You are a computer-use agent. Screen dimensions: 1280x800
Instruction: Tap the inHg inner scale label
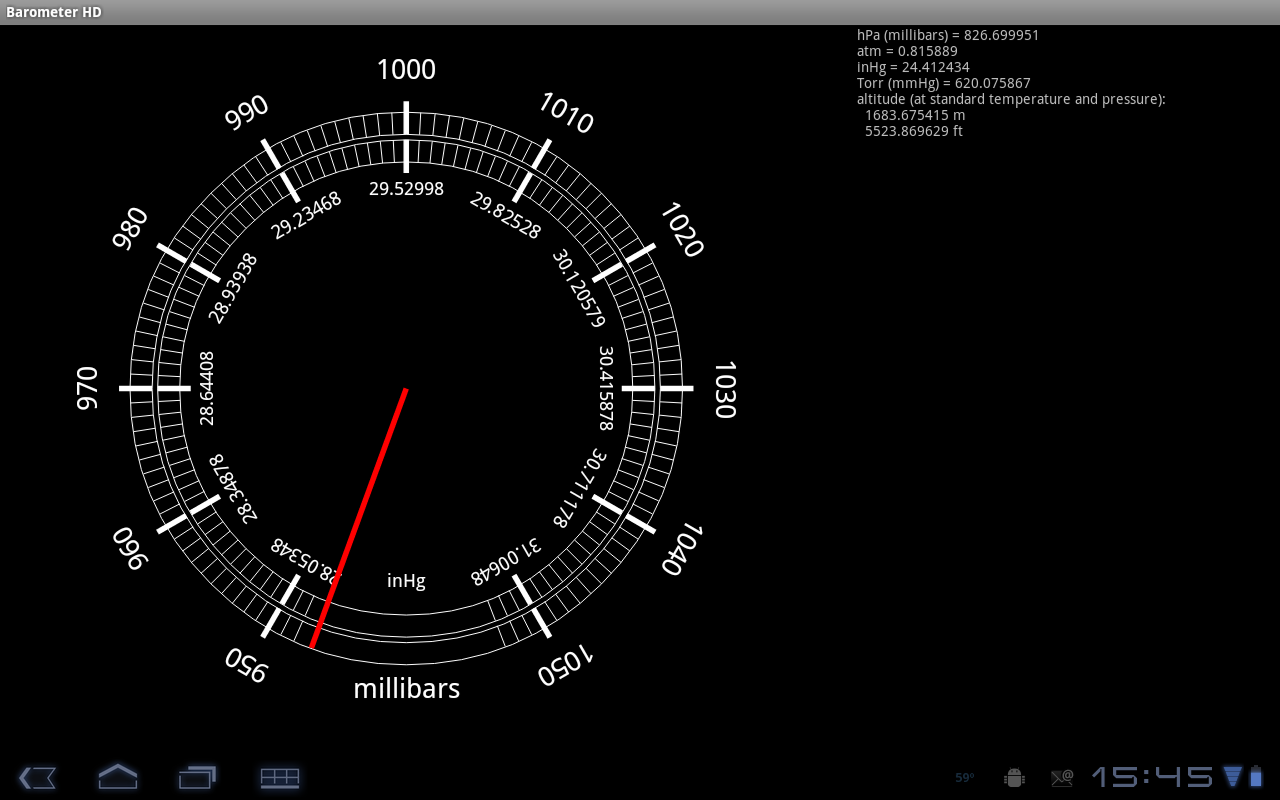click(x=406, y=581)
